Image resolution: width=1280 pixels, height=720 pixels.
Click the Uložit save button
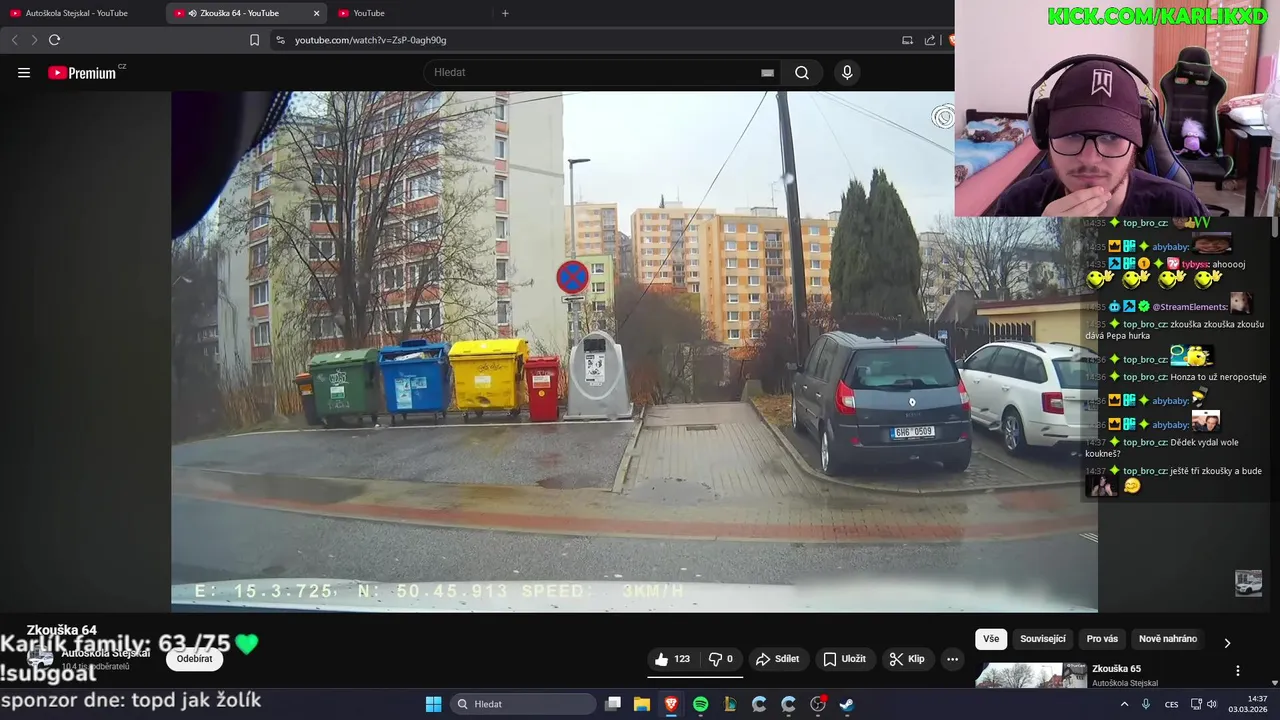(x=845, y=659)
